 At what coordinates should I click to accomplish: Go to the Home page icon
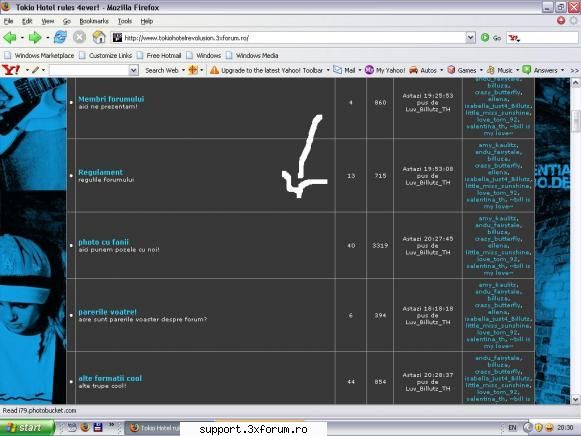99,37
